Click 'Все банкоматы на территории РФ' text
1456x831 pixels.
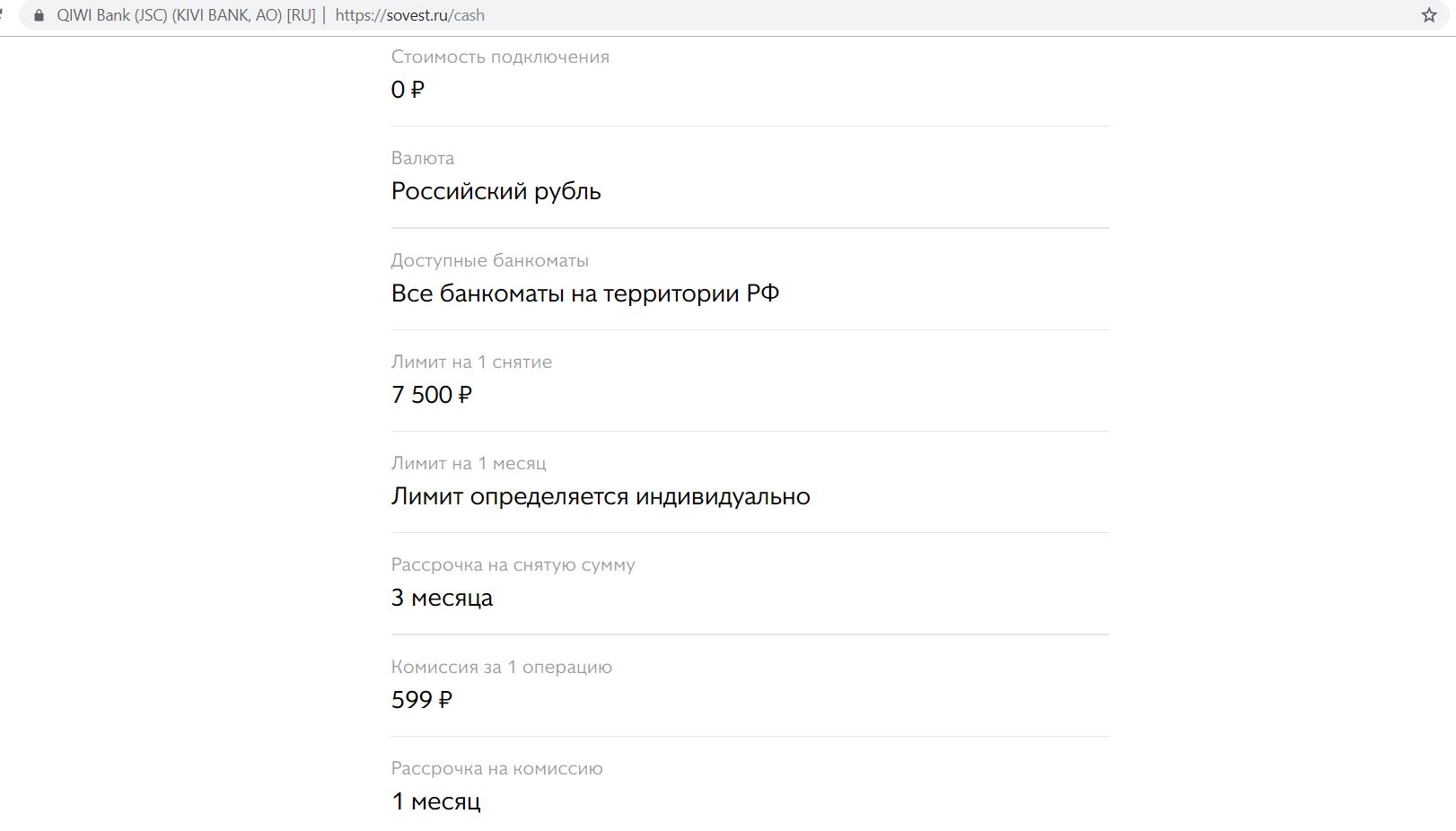pos(585,293)
